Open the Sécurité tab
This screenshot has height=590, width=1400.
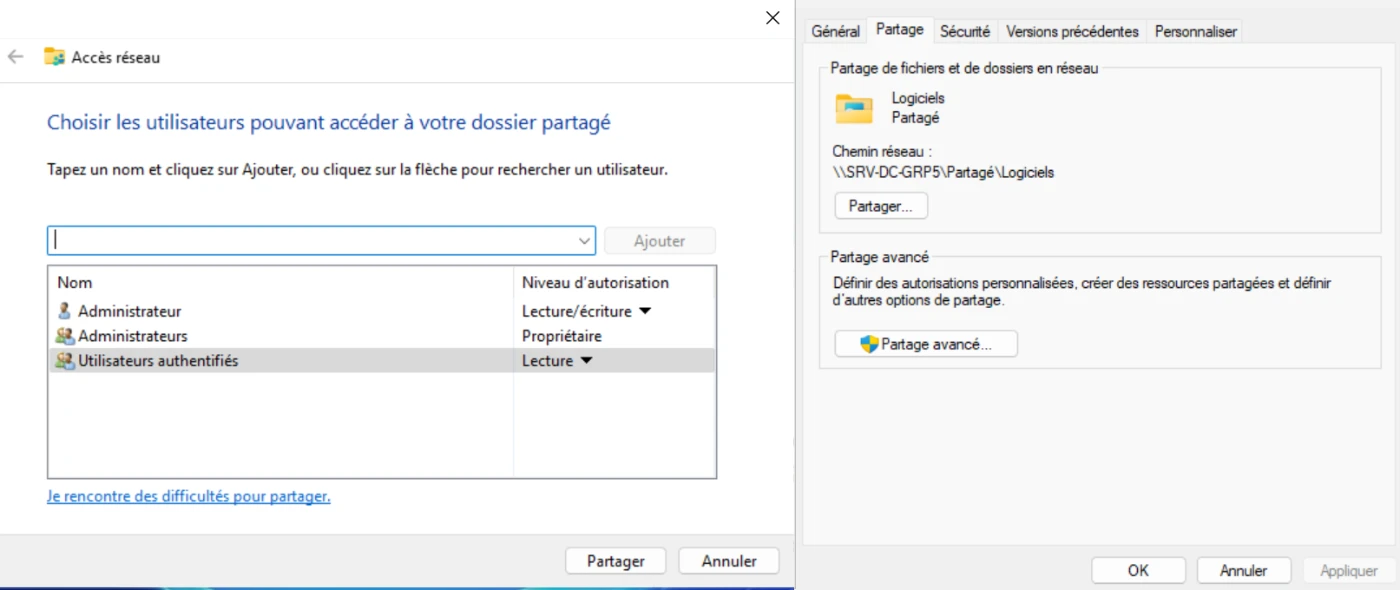tap(965, 31)
